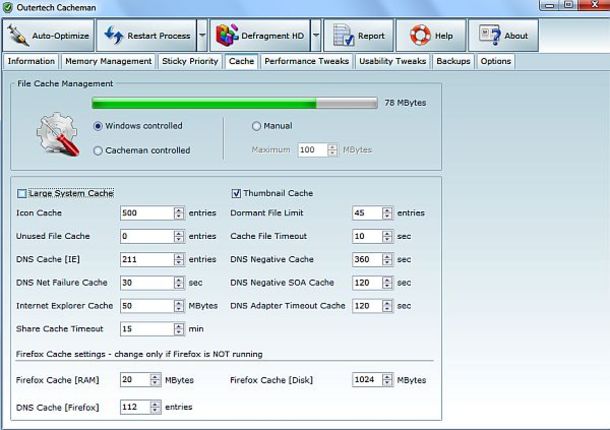Adjust Unused File Cache spinner

click(179, 236)
